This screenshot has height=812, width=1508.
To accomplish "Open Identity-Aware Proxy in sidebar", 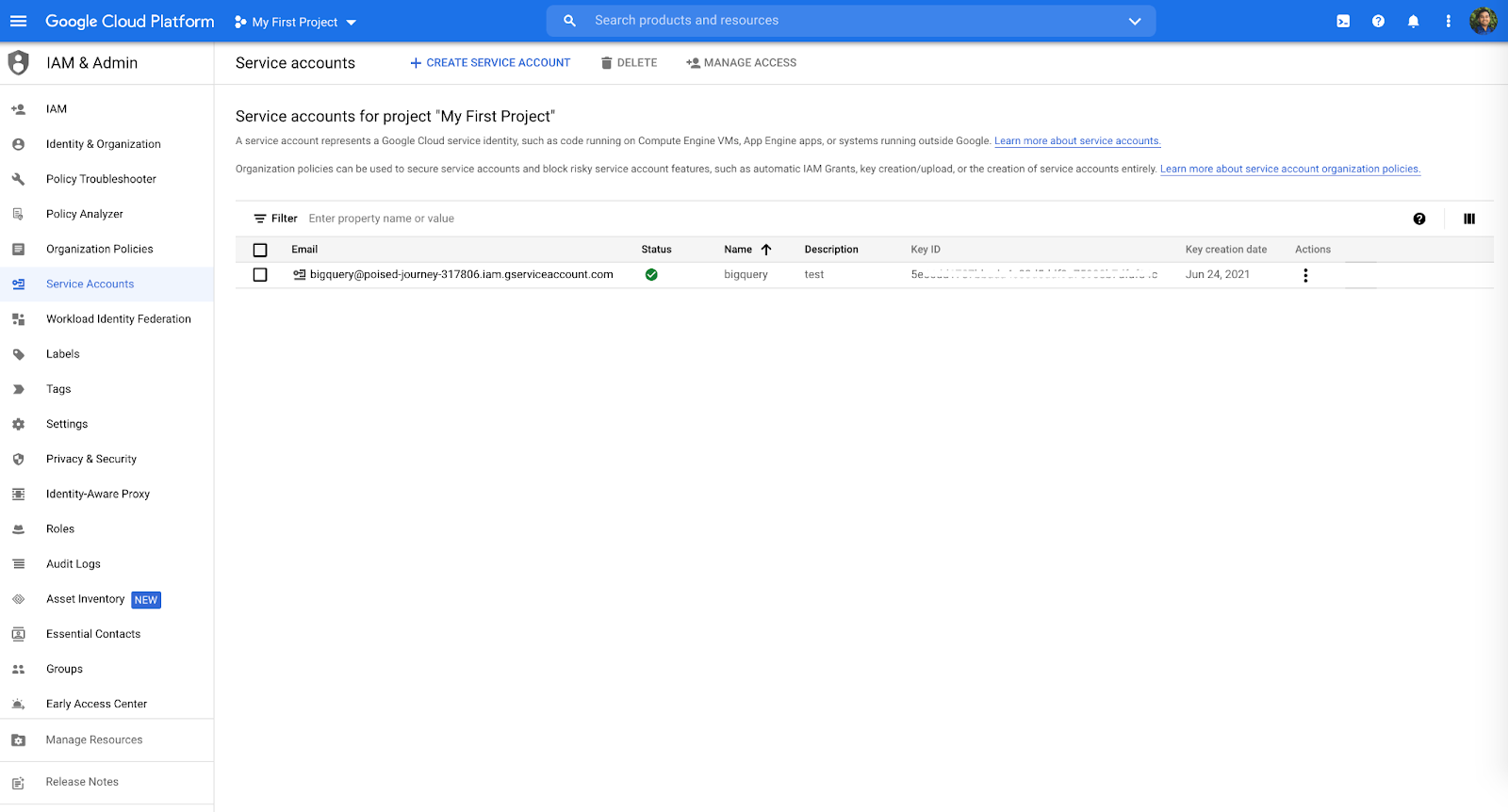I will click(98, 495).
